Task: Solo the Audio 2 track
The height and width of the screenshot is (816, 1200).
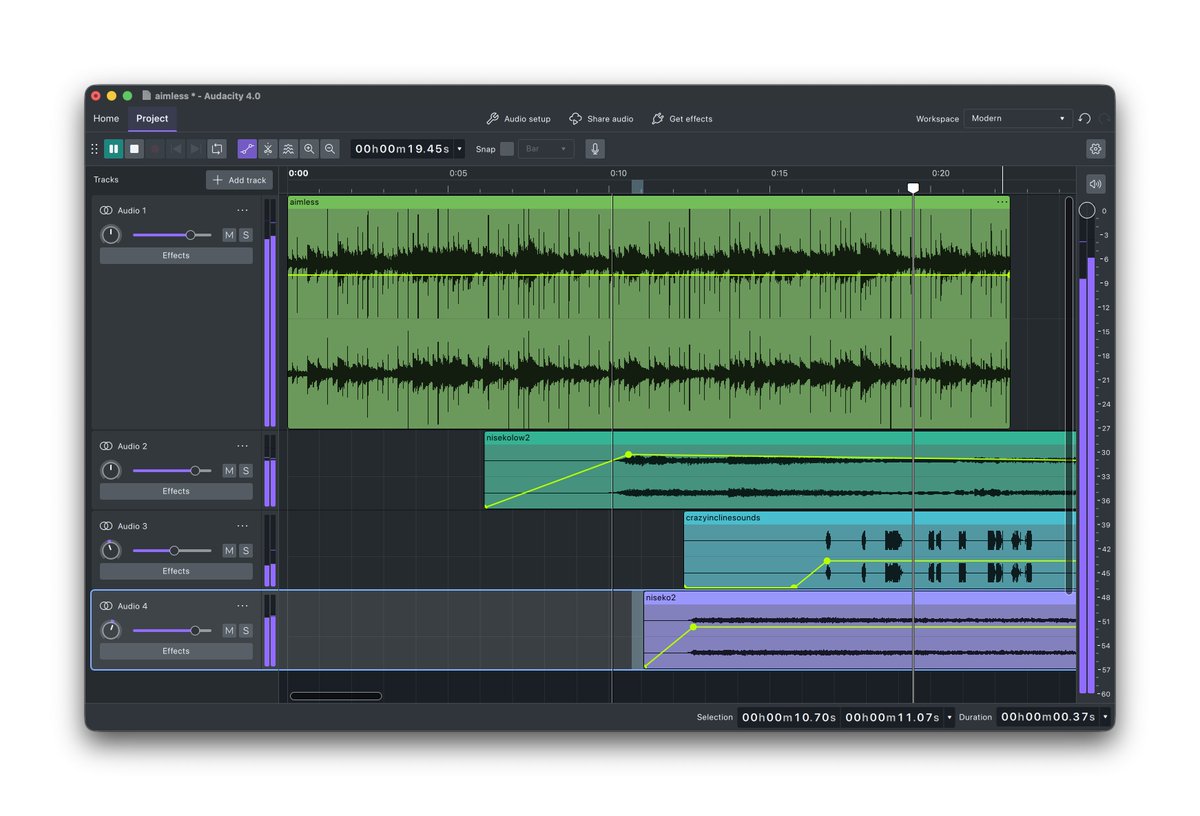Action: [x=245, y=471]
